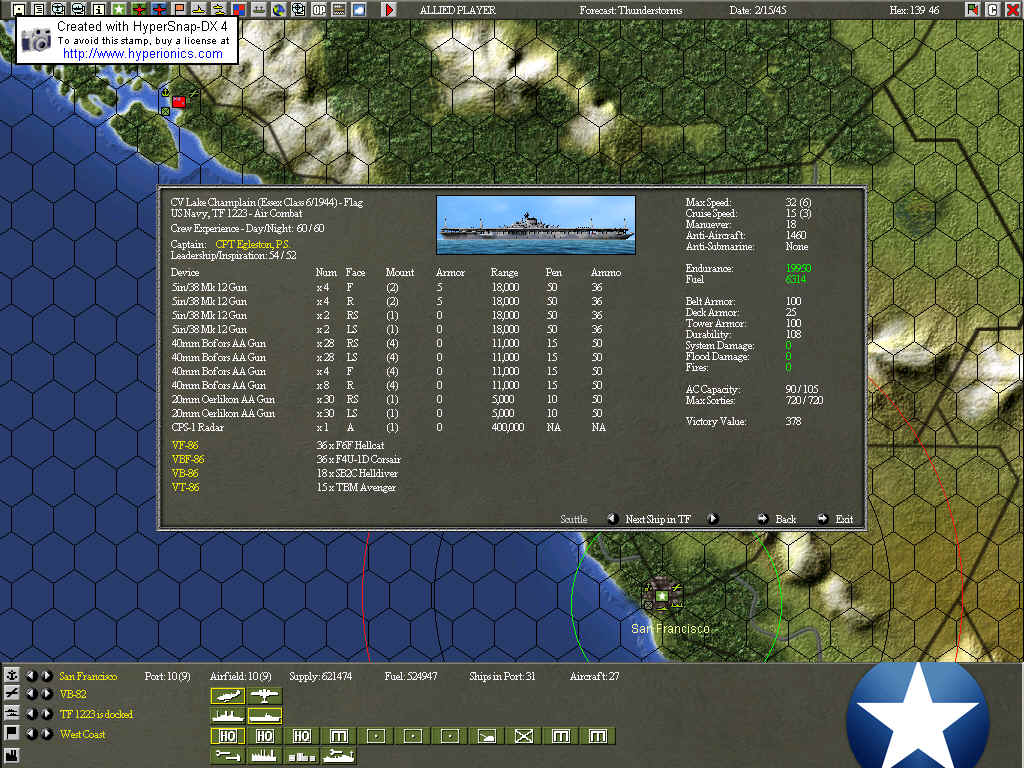Previous command arrow beside West Coast

[x=31, y=733]
